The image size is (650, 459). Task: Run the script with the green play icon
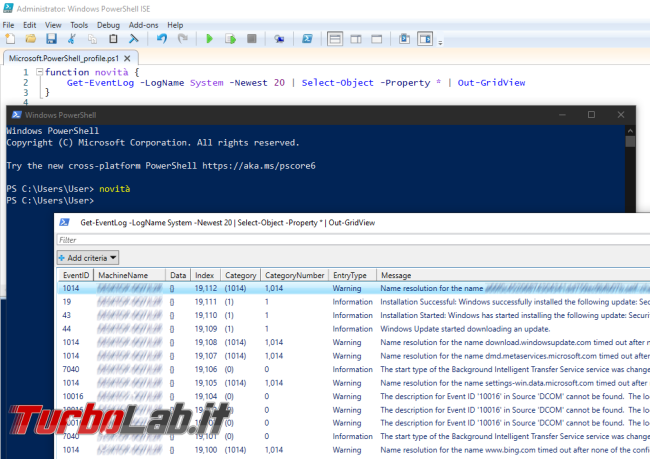(209, 39)
